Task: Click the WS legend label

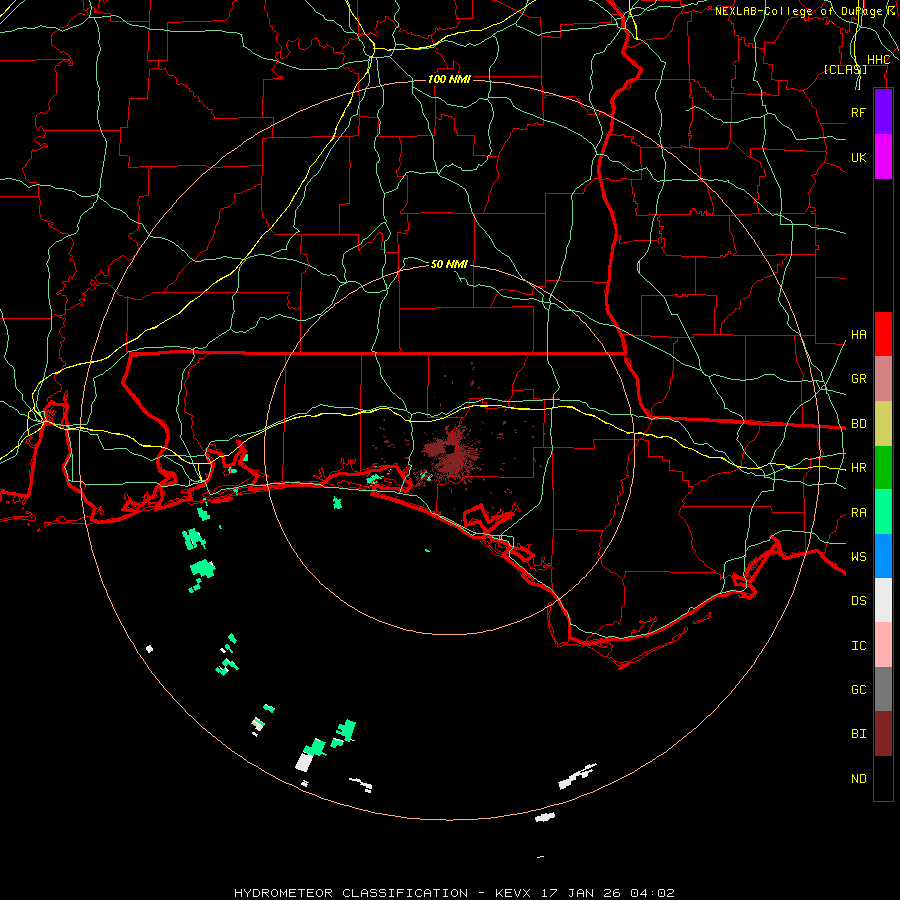Action: tap(858, 557)
